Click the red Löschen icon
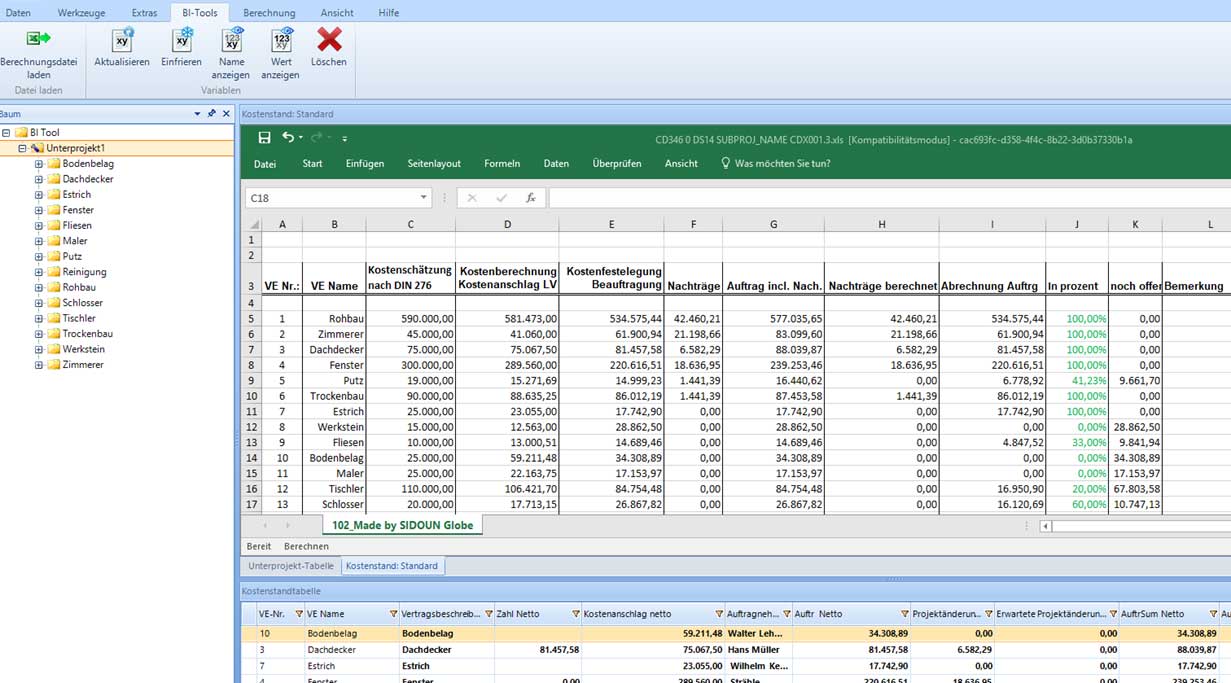 point(329,40)
